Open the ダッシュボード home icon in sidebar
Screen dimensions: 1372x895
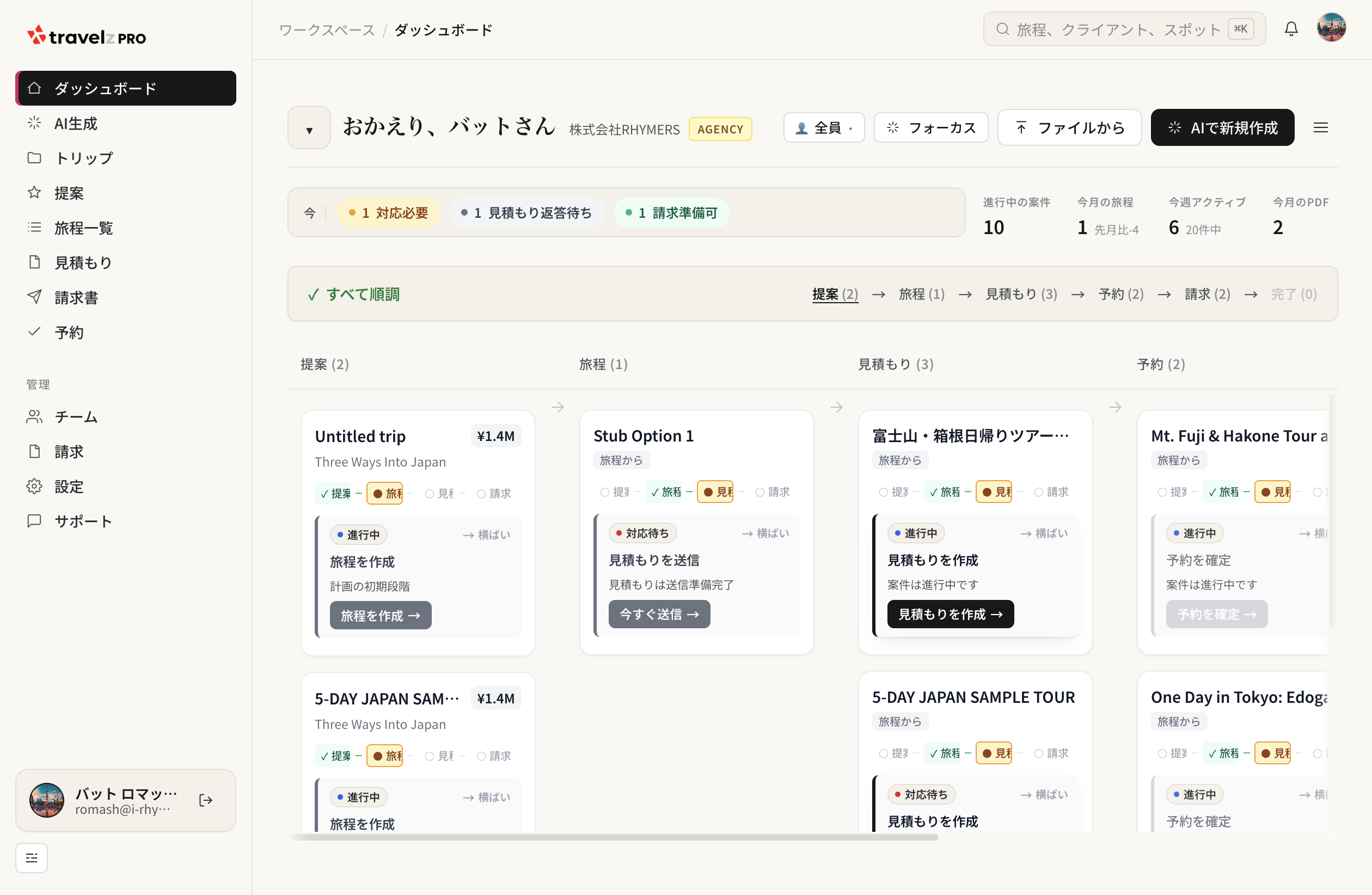coord(35,88)
